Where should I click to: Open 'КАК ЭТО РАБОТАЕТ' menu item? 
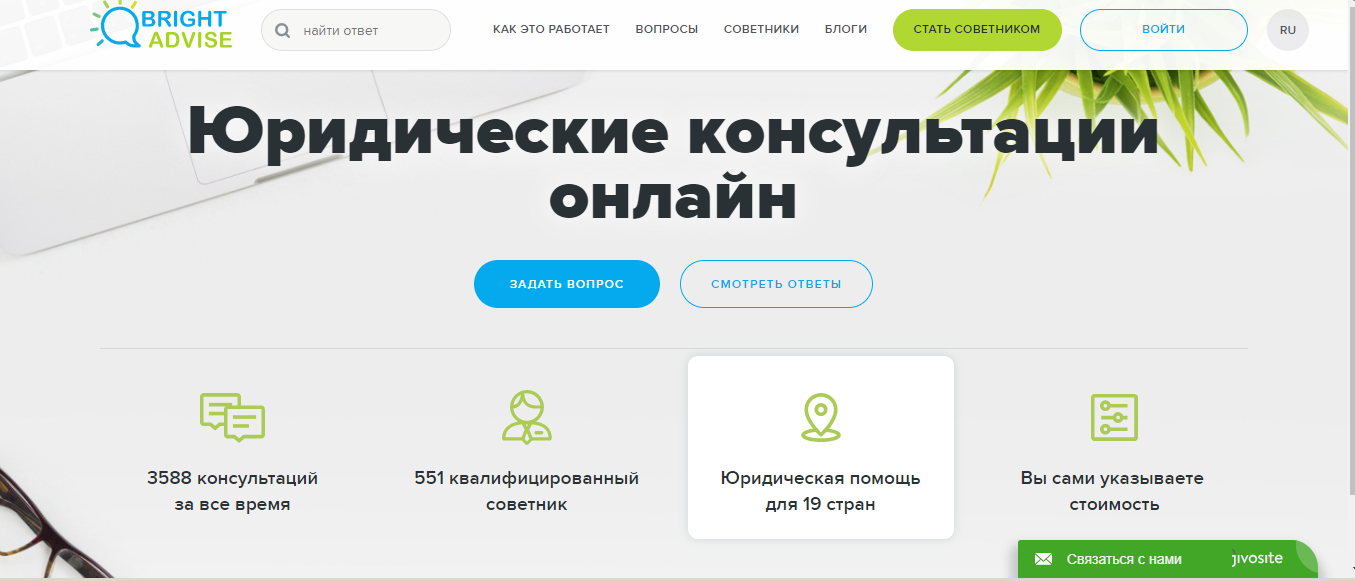coord(551,30)
